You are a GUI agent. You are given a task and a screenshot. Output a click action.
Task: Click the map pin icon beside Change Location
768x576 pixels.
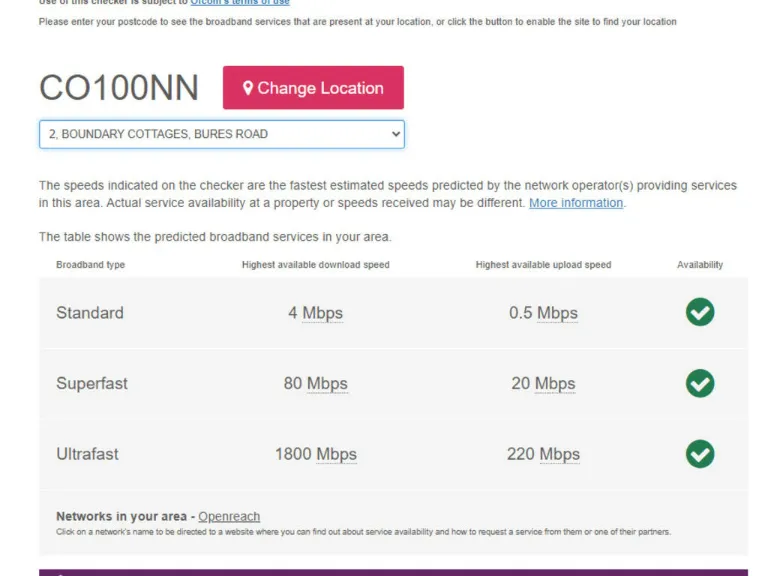coord(248,88)
